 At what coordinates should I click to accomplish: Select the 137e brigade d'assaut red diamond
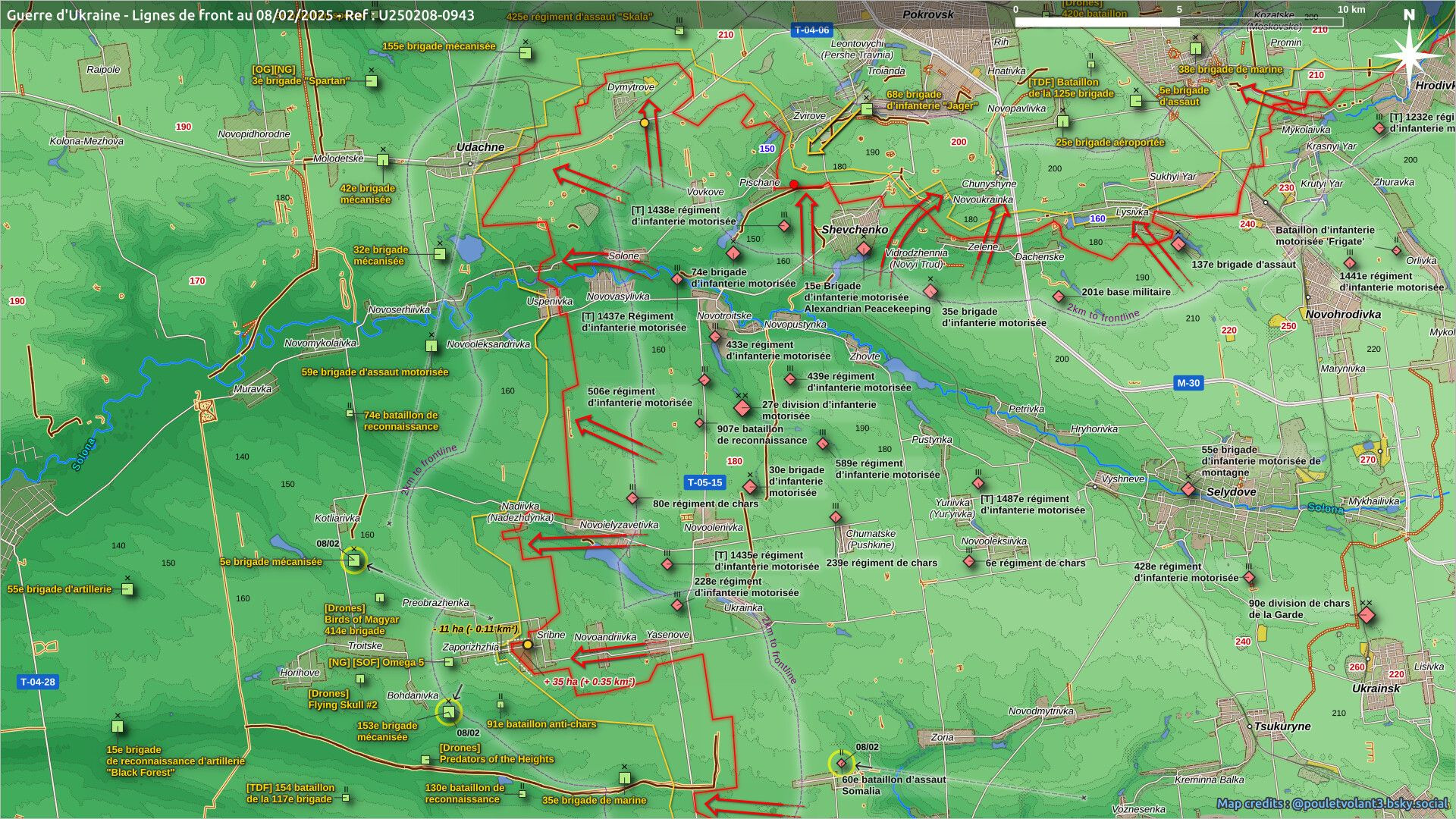pyautogui.click(x=1178, y=244)
